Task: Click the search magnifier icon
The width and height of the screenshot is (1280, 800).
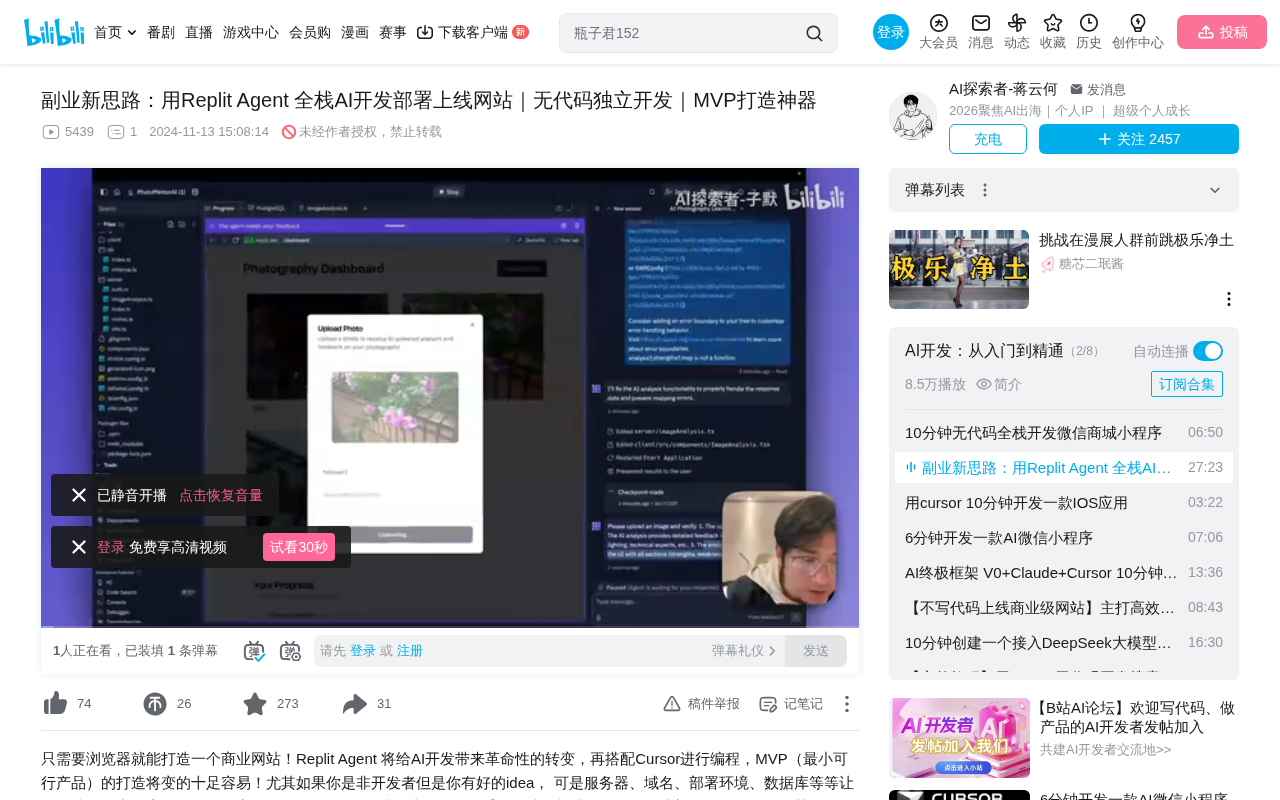Action: tap(814, 33)
